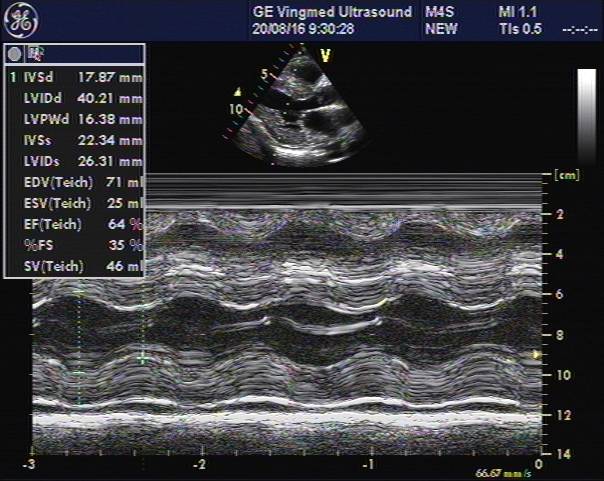
Task: Click the yellow focus triangle beside the 2D sector
Action: (237, 89)
